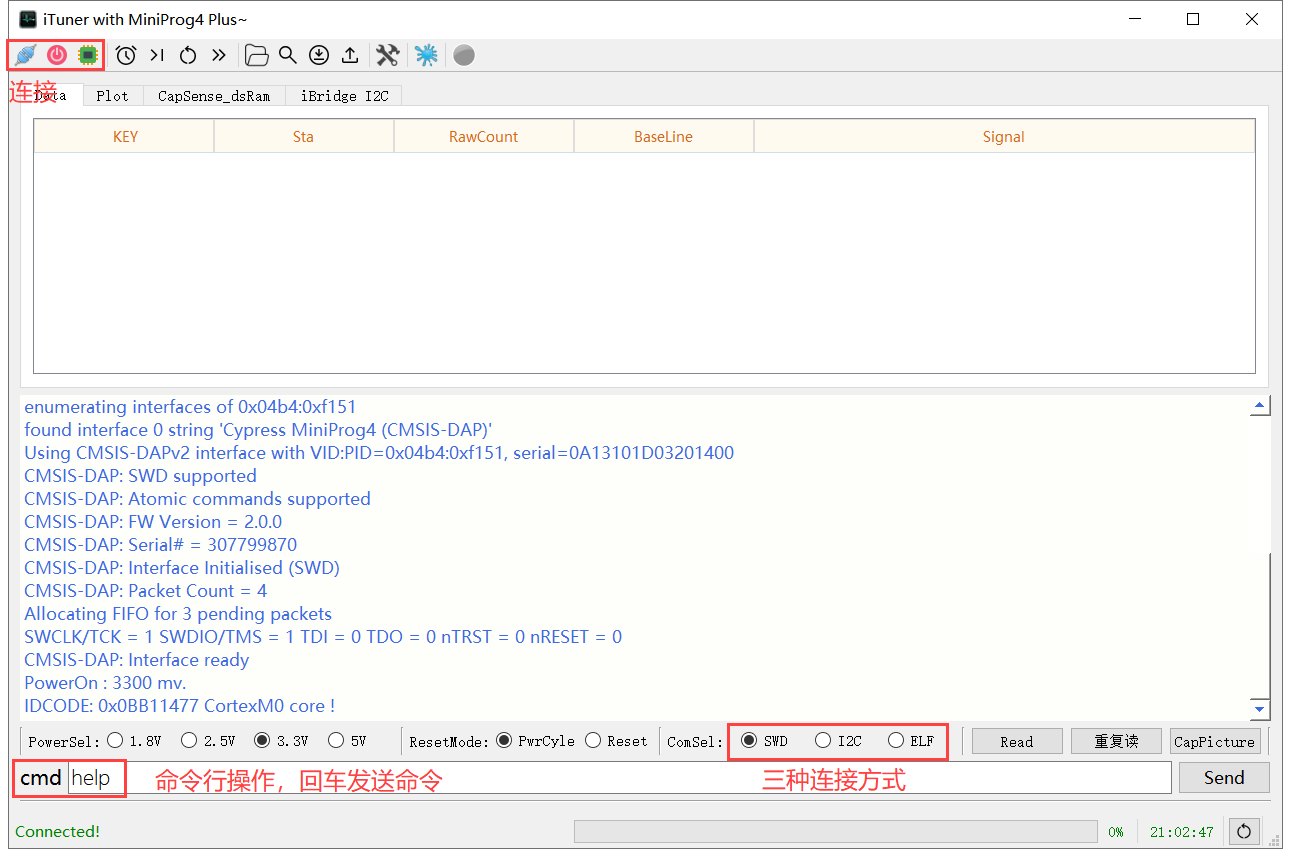The image size is (1291, 857).
Task: Click the Signal column header
Action: coord(1004,137)
